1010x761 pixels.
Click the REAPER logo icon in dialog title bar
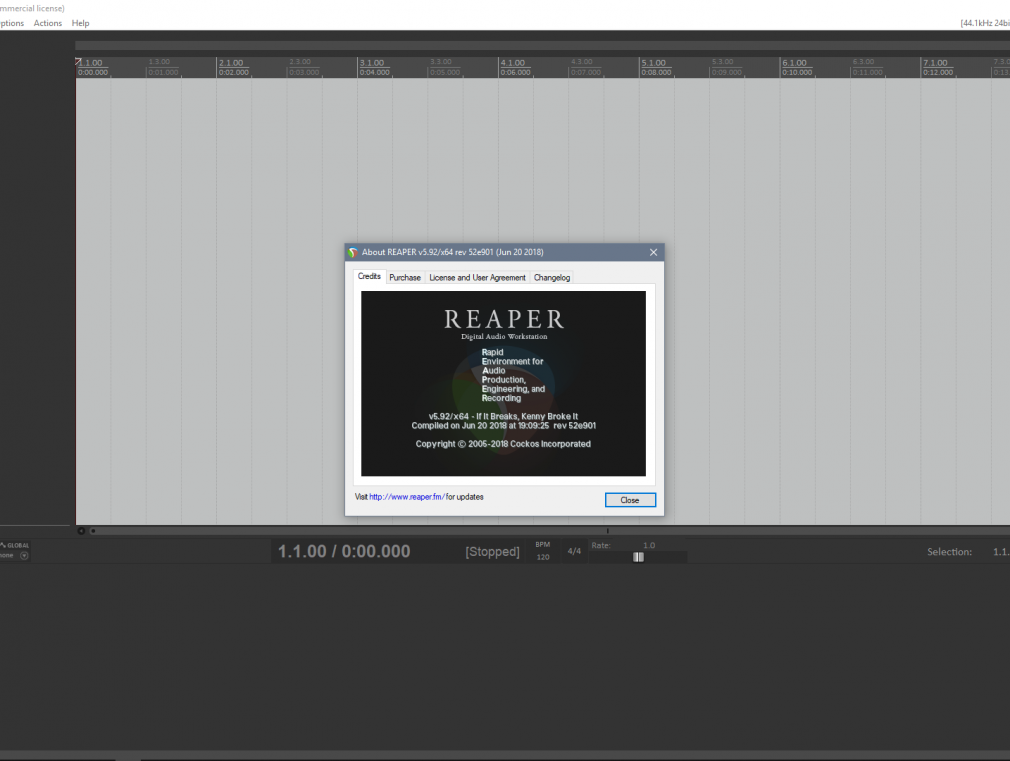click(x=352, y=253)
